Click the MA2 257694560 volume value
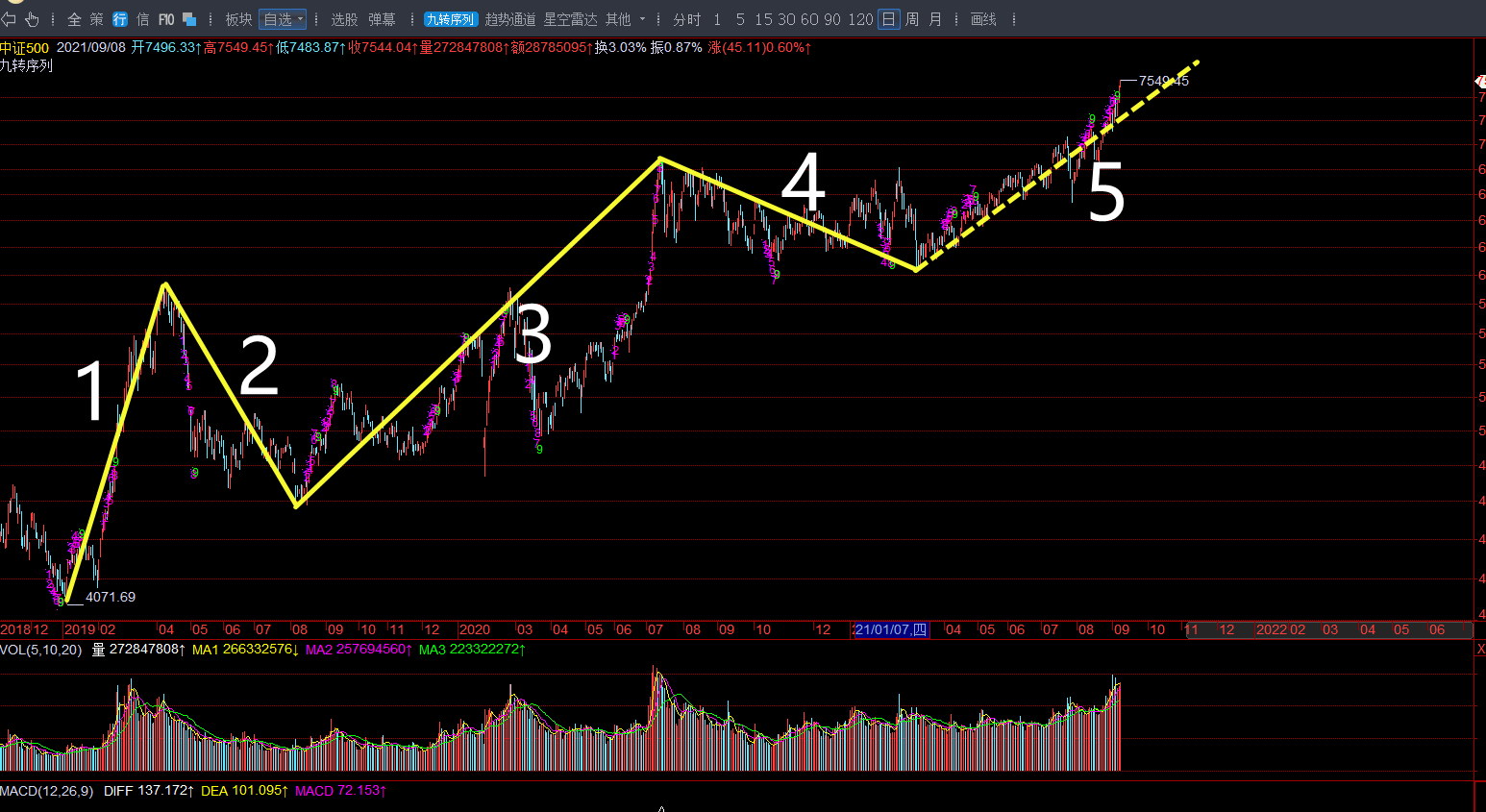The image size is (1486, 812). [359, 650]
